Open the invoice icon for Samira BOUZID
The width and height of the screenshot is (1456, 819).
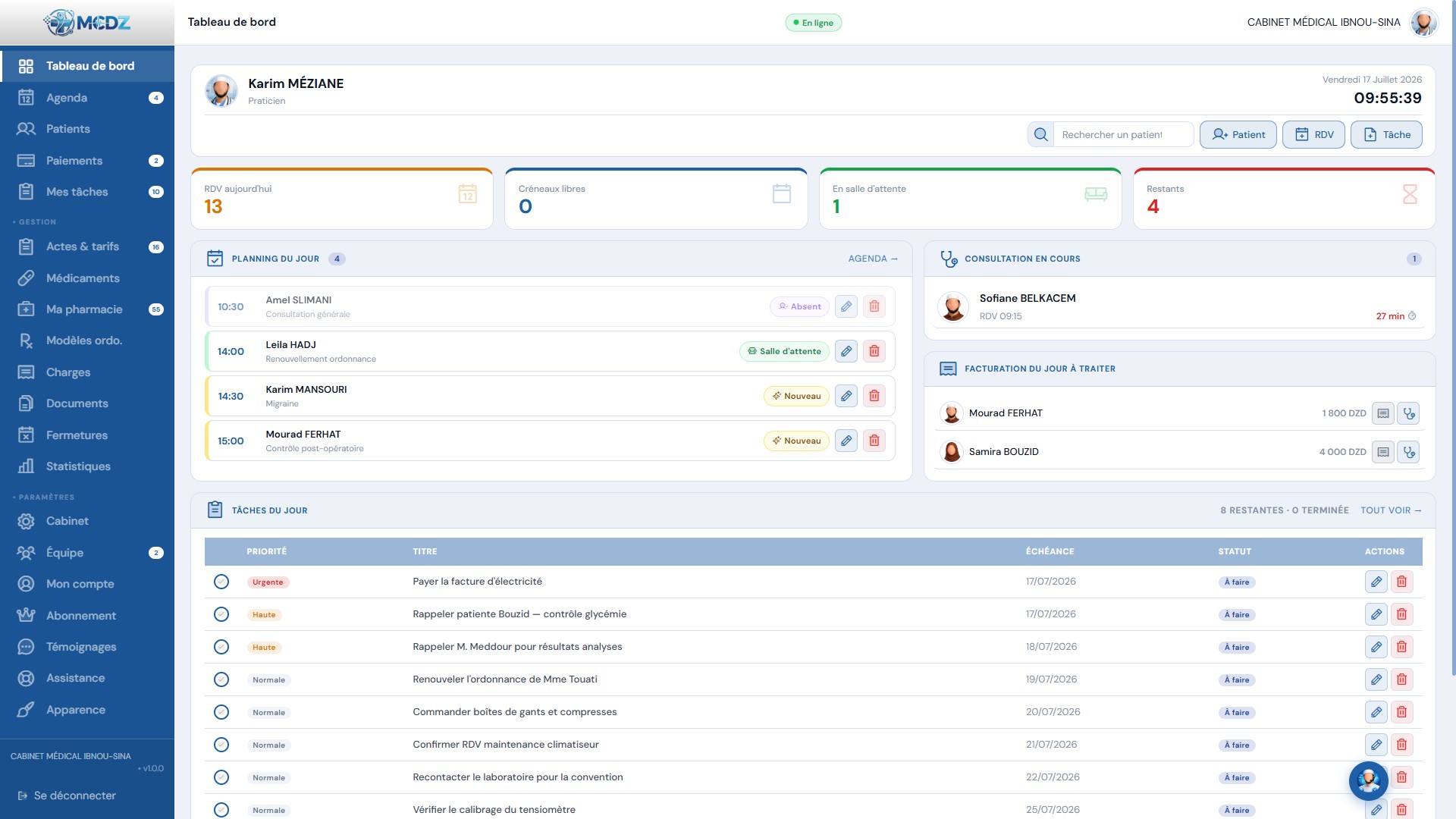(x=1383, y=452)
